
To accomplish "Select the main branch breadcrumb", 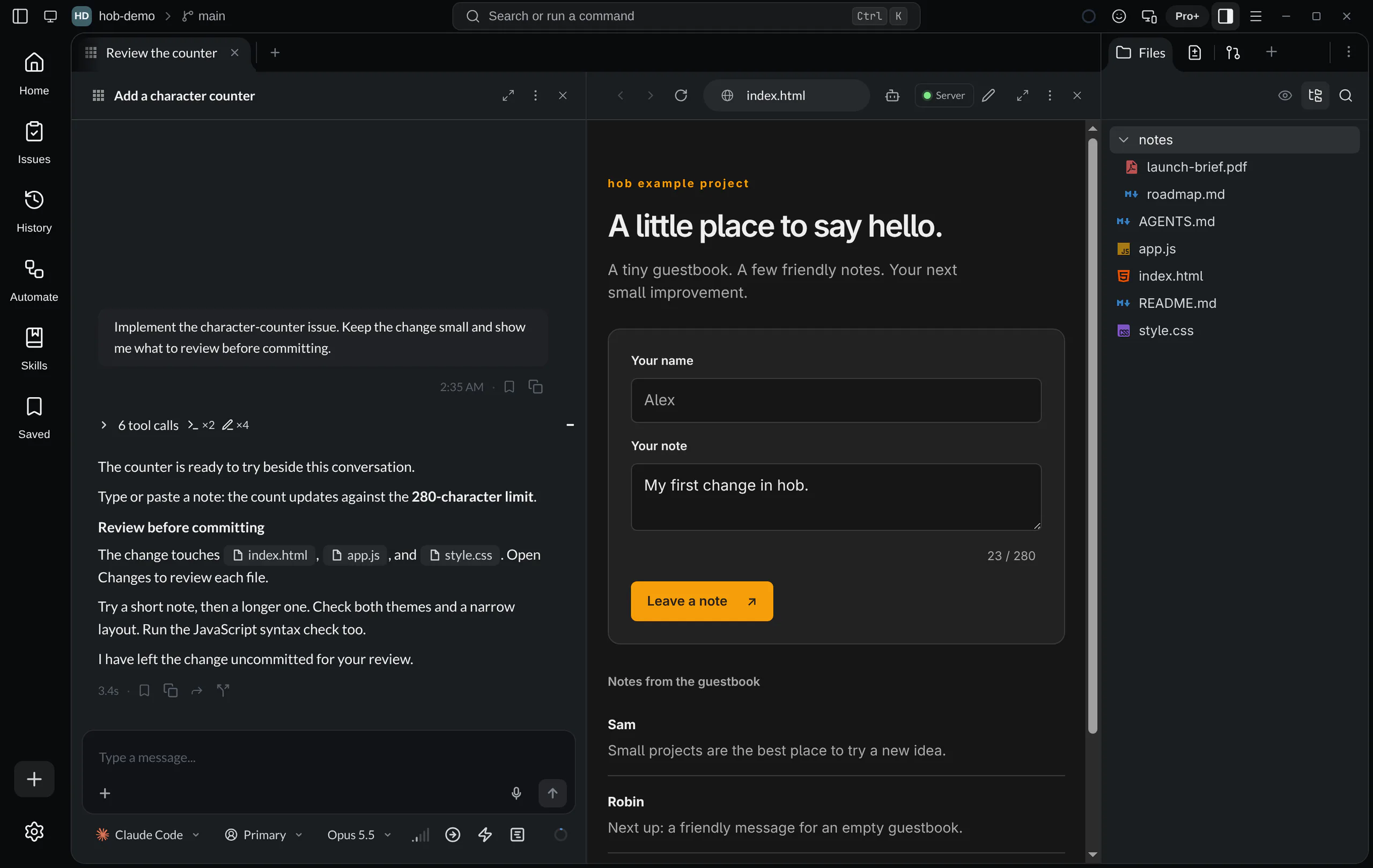I will click(204, 16).
